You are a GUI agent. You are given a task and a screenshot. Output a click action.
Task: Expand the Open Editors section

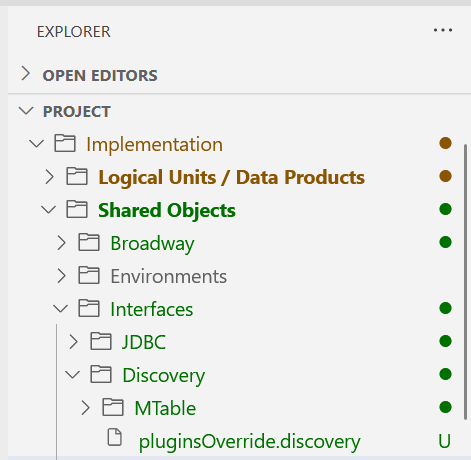tap(26, 74)
